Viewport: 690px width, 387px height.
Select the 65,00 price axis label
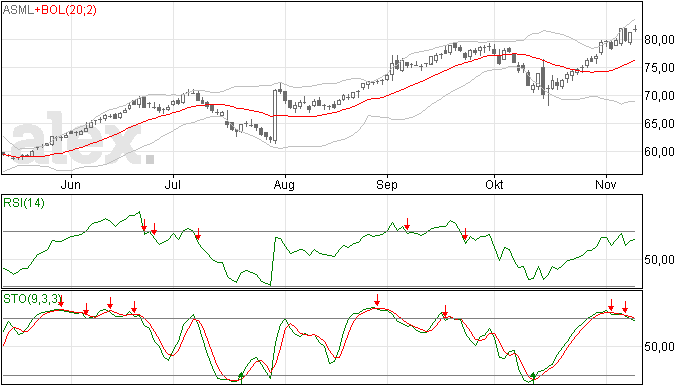click(x=659, y=124)
